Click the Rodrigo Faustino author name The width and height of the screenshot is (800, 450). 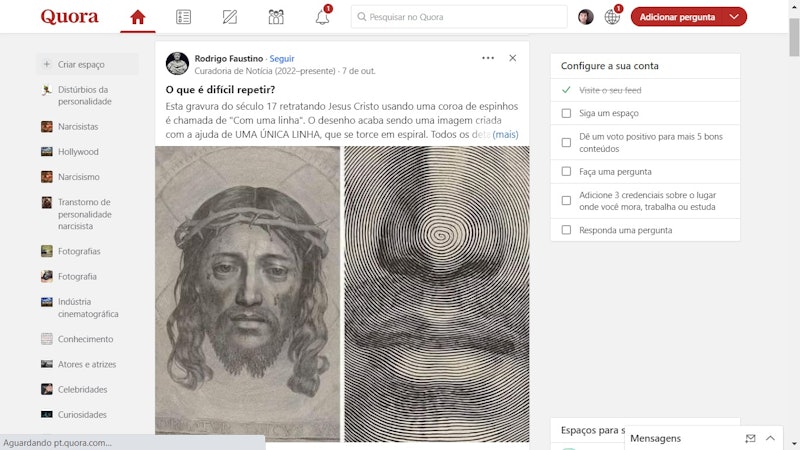coord(229,58)
